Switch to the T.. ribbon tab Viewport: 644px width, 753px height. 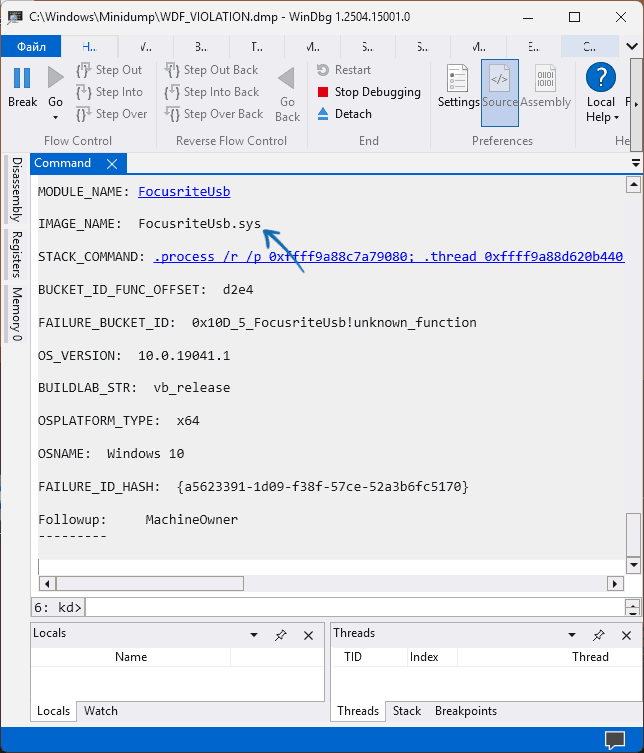point(257,47)
